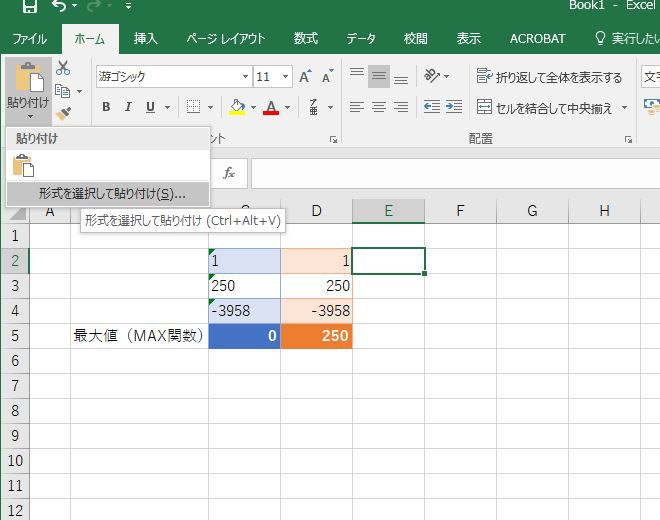Select column D header
The width and height of the screenshot is (660, 520).
pyautogui.click(x=317, y=211)
